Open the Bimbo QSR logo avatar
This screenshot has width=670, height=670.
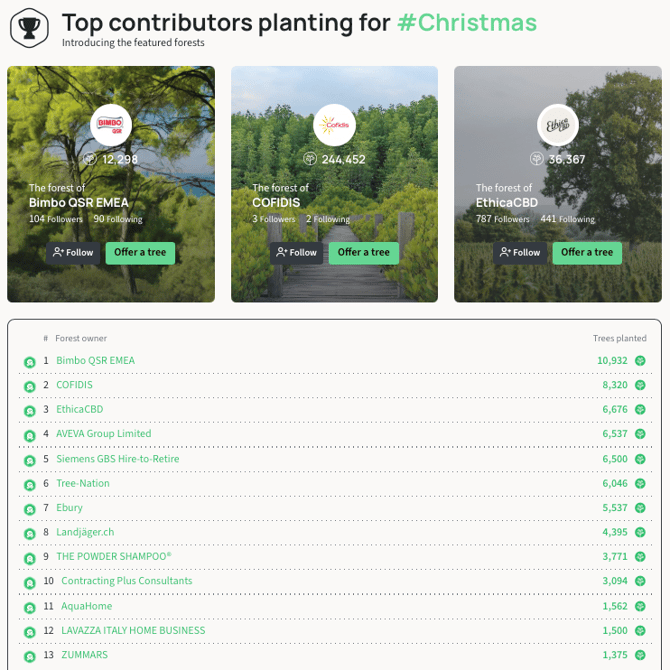click(111, 125)
